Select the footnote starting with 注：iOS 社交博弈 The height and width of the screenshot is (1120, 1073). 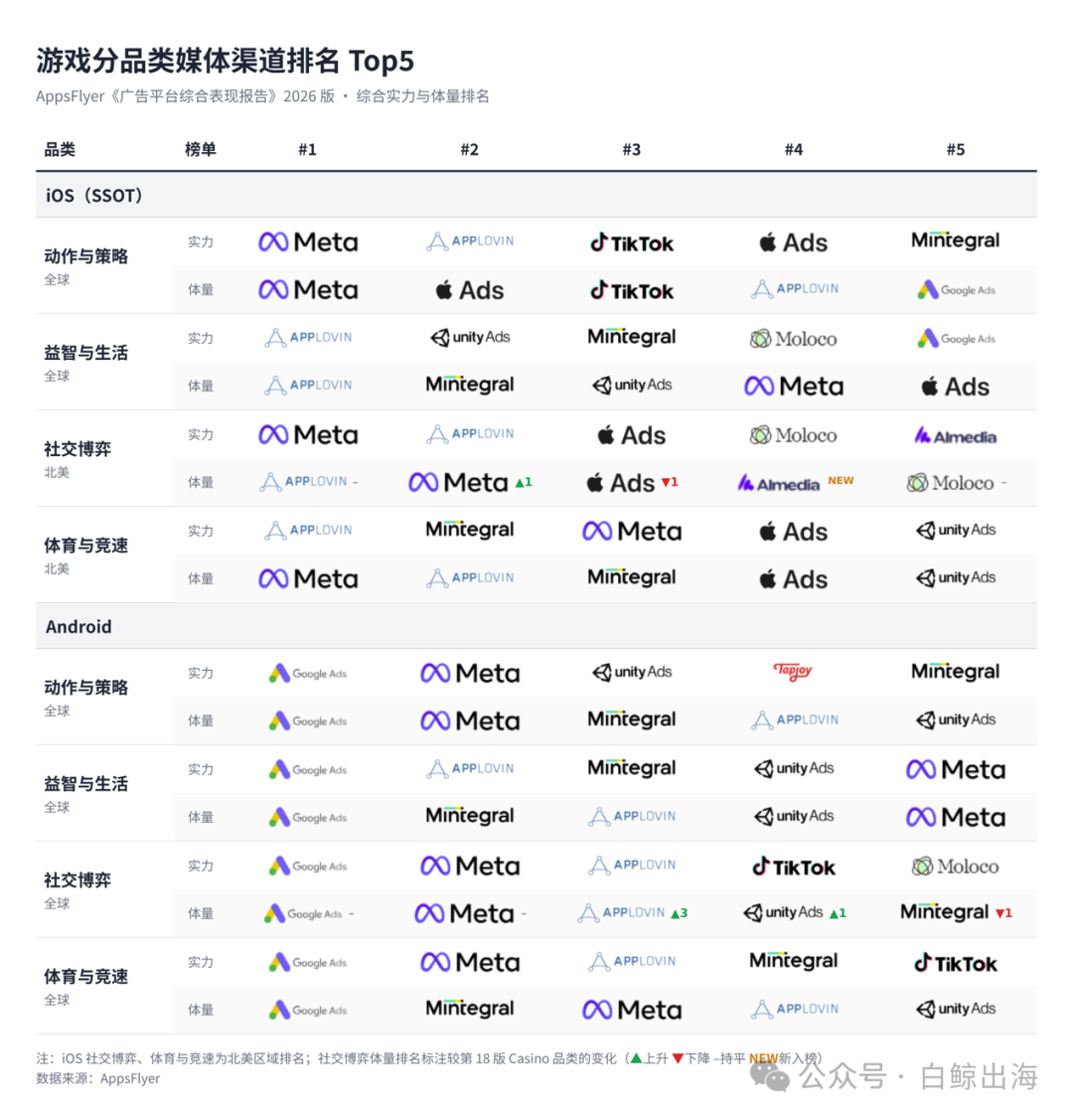pyautogui.click(x=429, y=1058)
